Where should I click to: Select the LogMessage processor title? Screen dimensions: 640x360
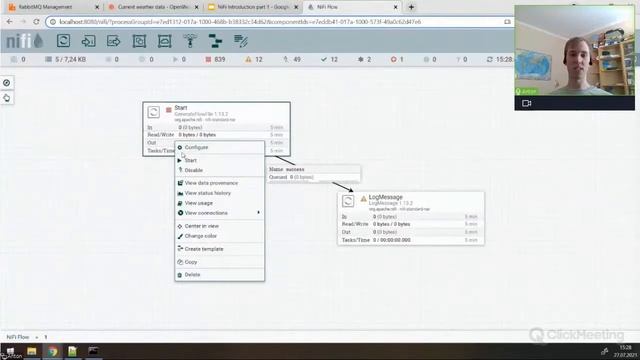pyautogui.click(x=386, y=197)
